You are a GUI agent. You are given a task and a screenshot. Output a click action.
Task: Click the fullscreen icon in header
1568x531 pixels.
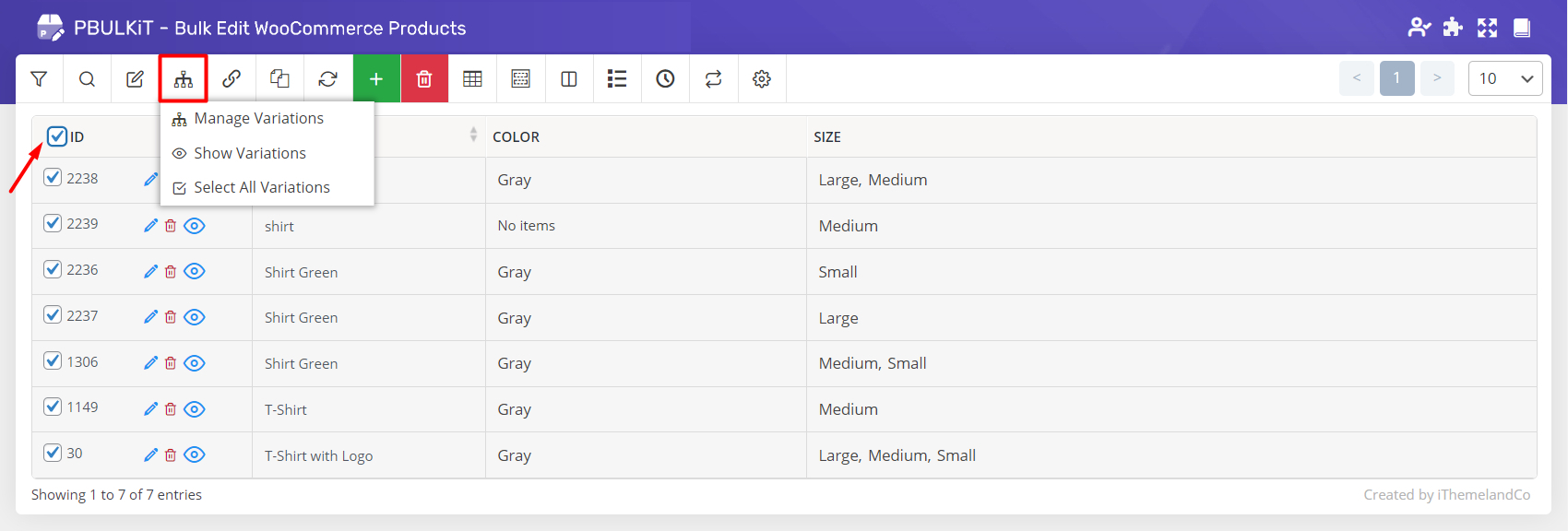1487,28
